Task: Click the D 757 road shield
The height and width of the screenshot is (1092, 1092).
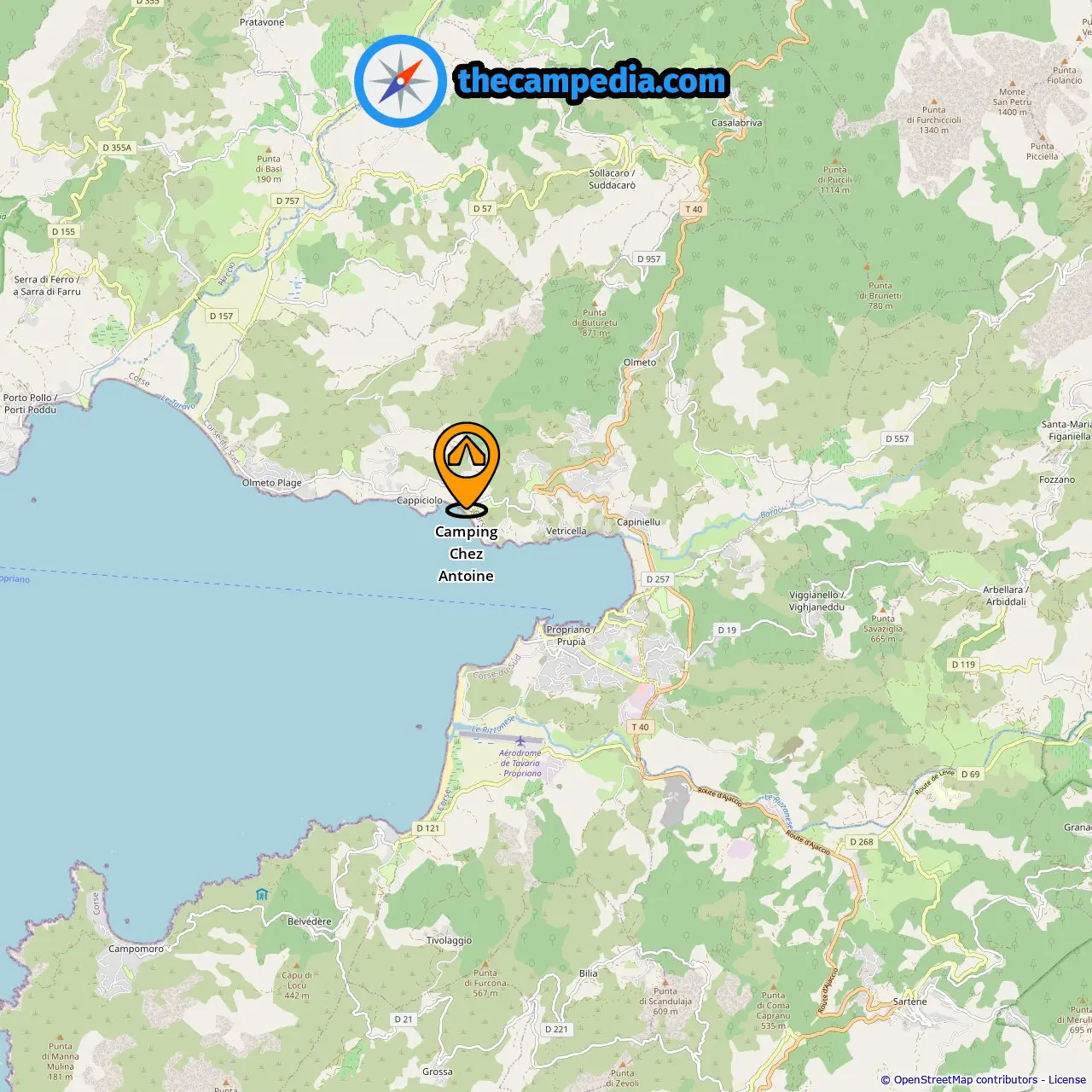Action: tap(288, 201)
